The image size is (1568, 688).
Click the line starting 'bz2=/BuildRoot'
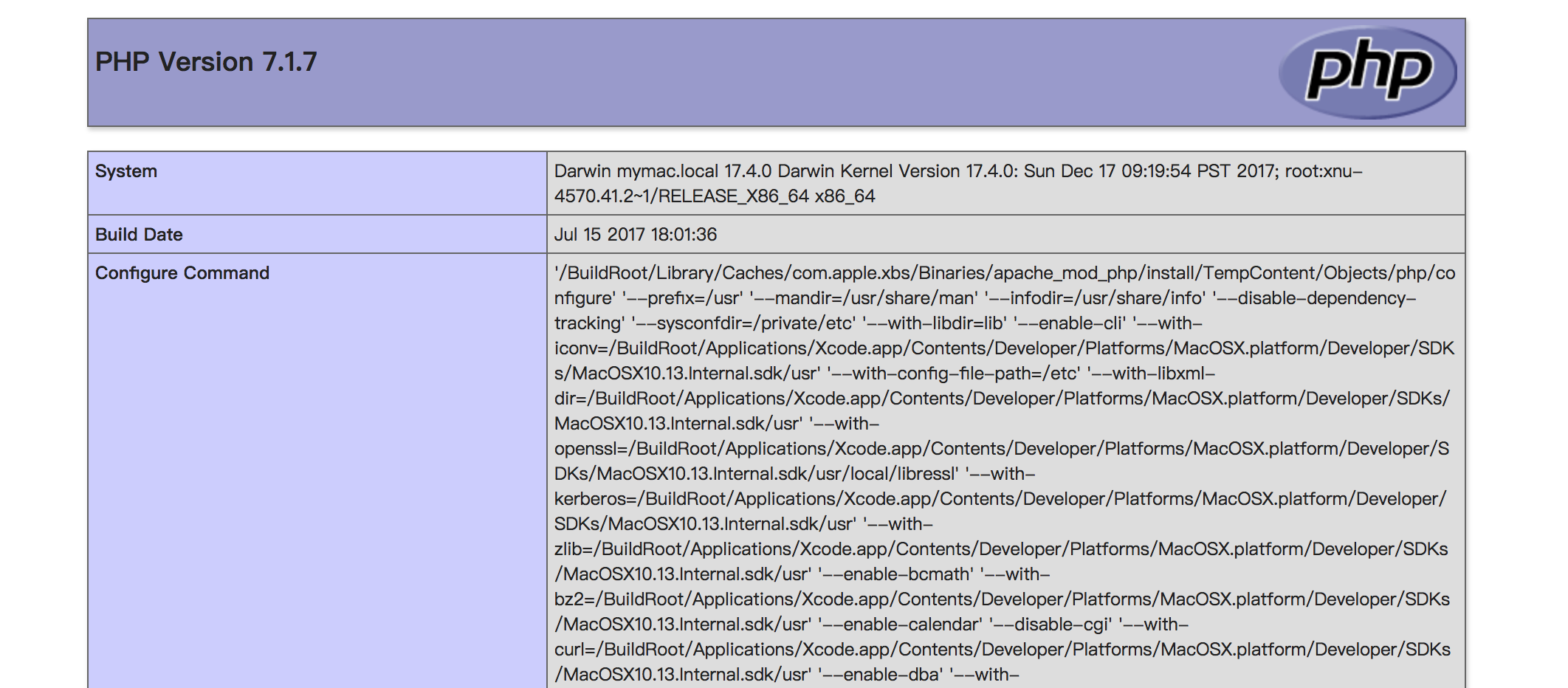(1003, 599)
